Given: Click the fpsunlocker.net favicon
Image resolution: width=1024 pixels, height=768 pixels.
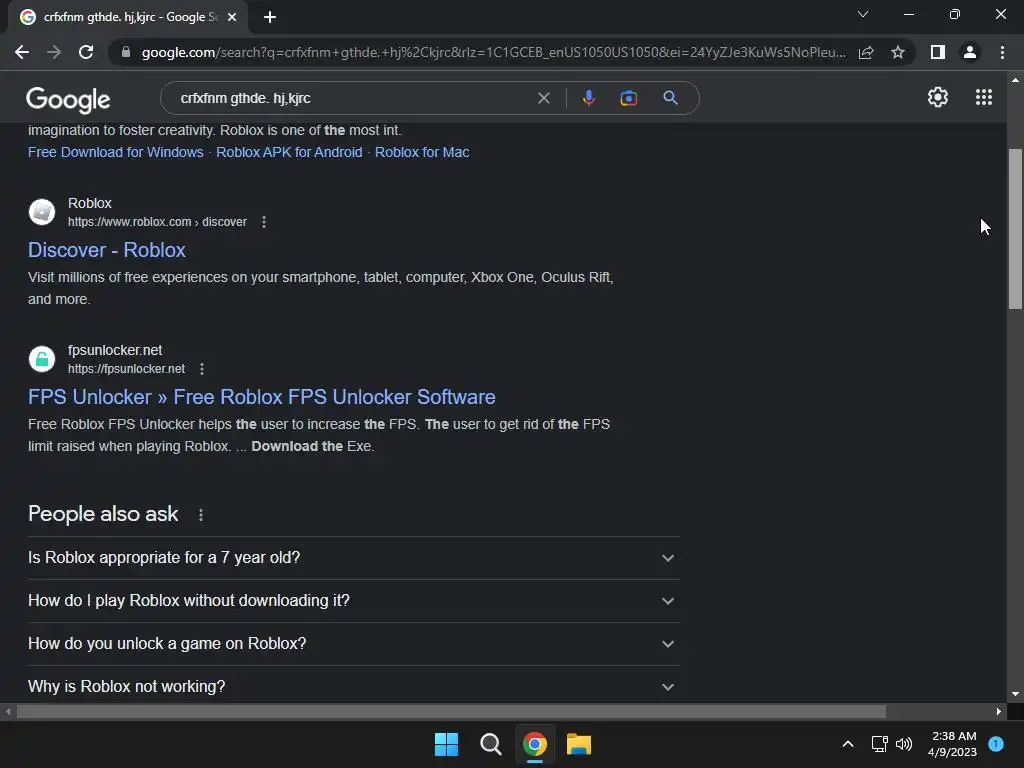Looking at the screenshot, I should (42, 359).
